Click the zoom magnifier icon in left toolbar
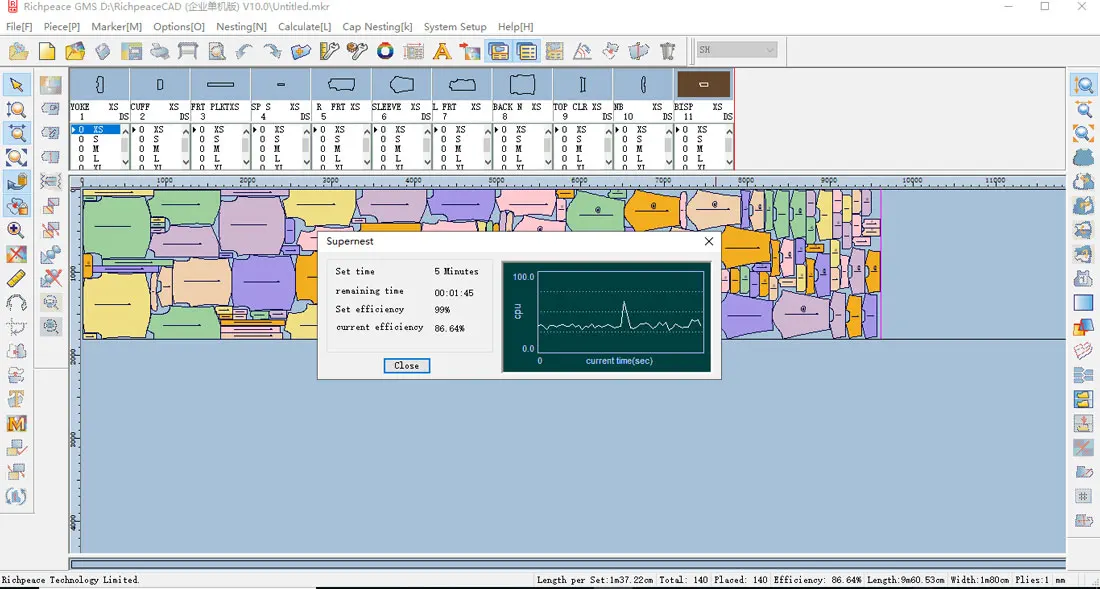This screenshot has height=589, width=1100. pyautogui.click(x=16, y=229)
